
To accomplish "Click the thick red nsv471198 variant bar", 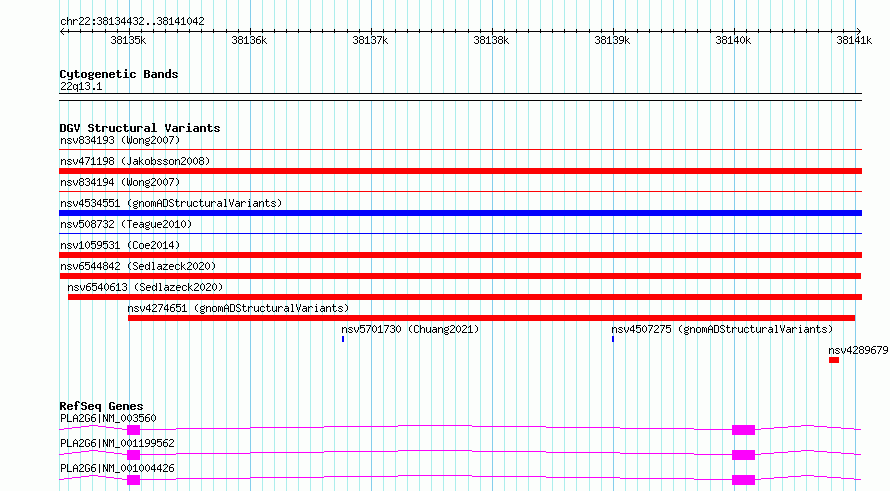I will click(x=460, y=171).
